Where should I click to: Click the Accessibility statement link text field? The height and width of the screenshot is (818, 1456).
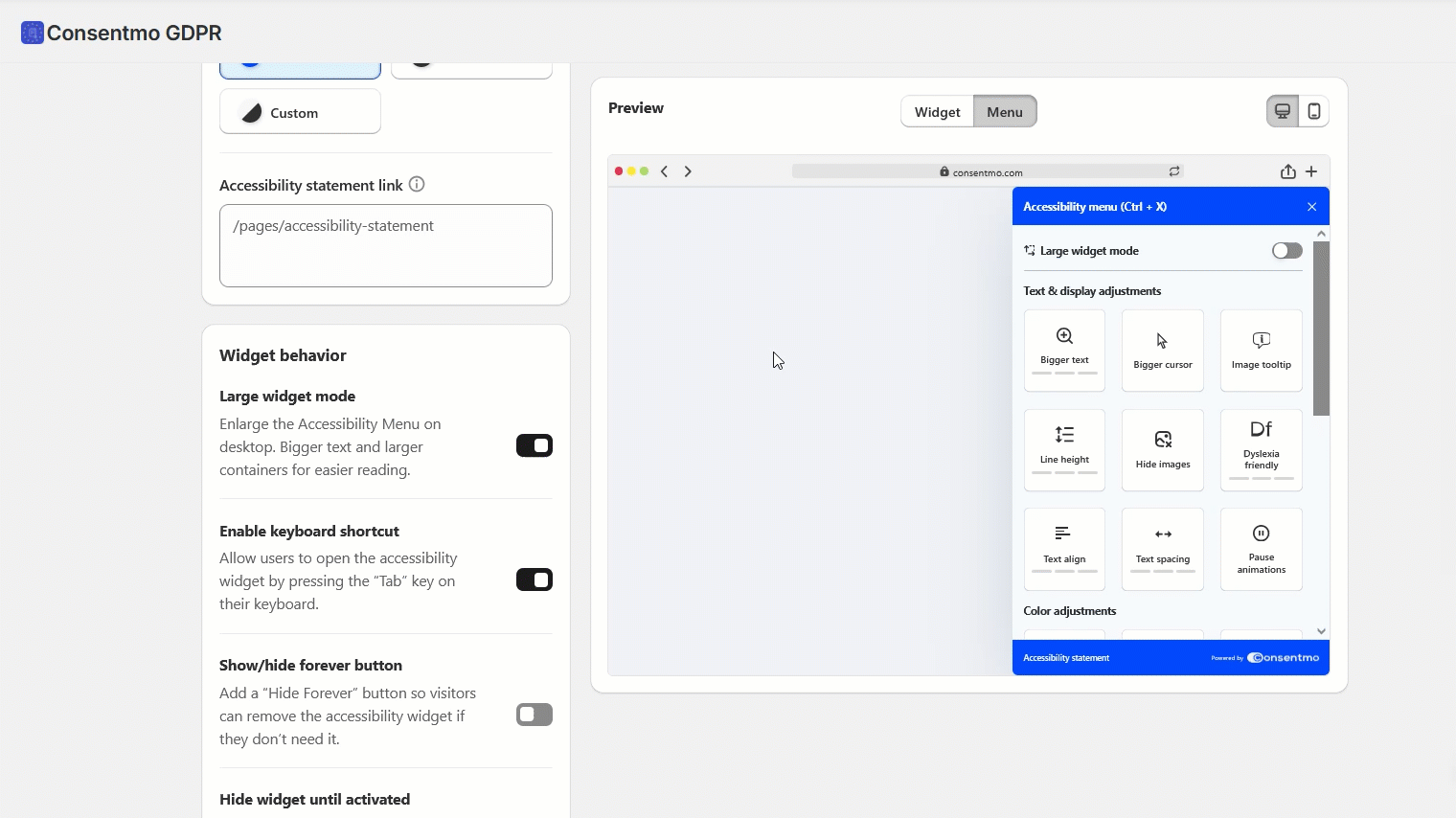click(x=386, y=245)
